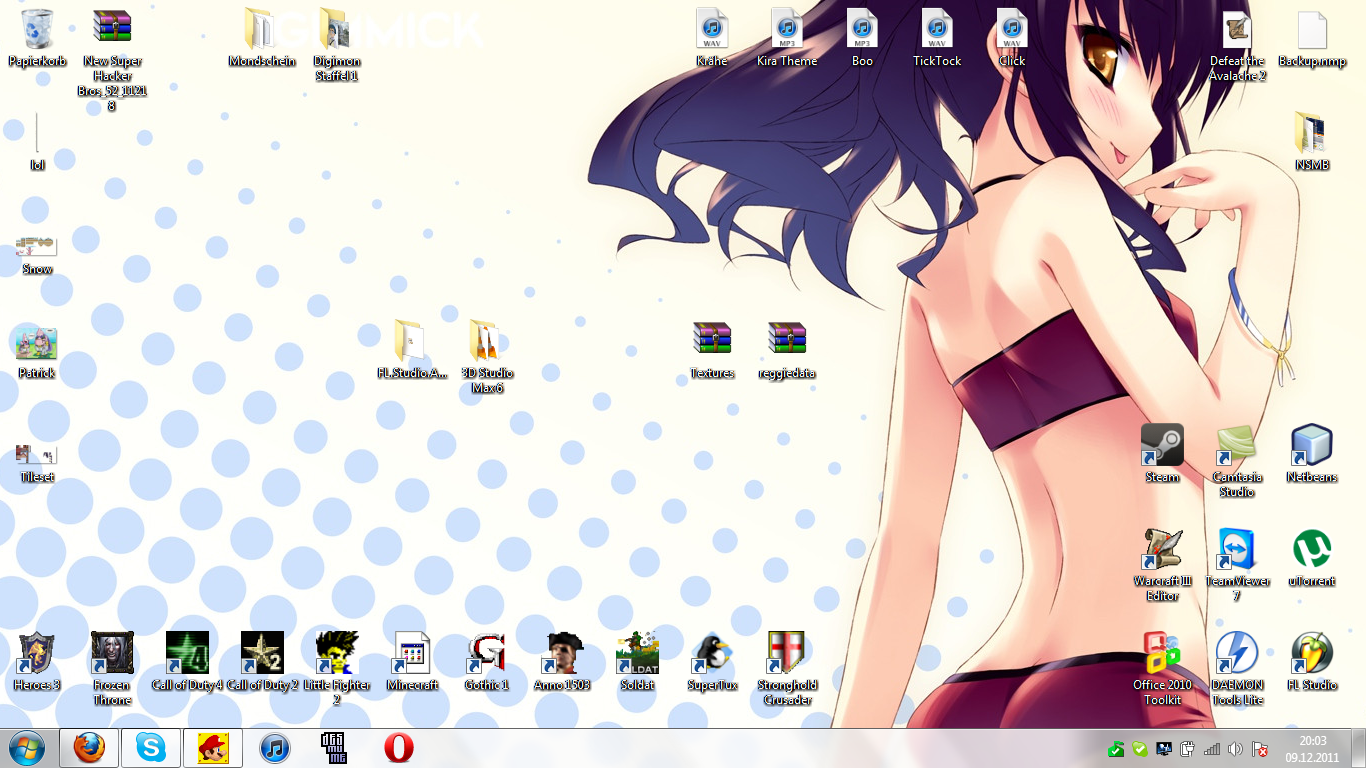
Task: Click the Textures archive file
Action: (712, 340)
